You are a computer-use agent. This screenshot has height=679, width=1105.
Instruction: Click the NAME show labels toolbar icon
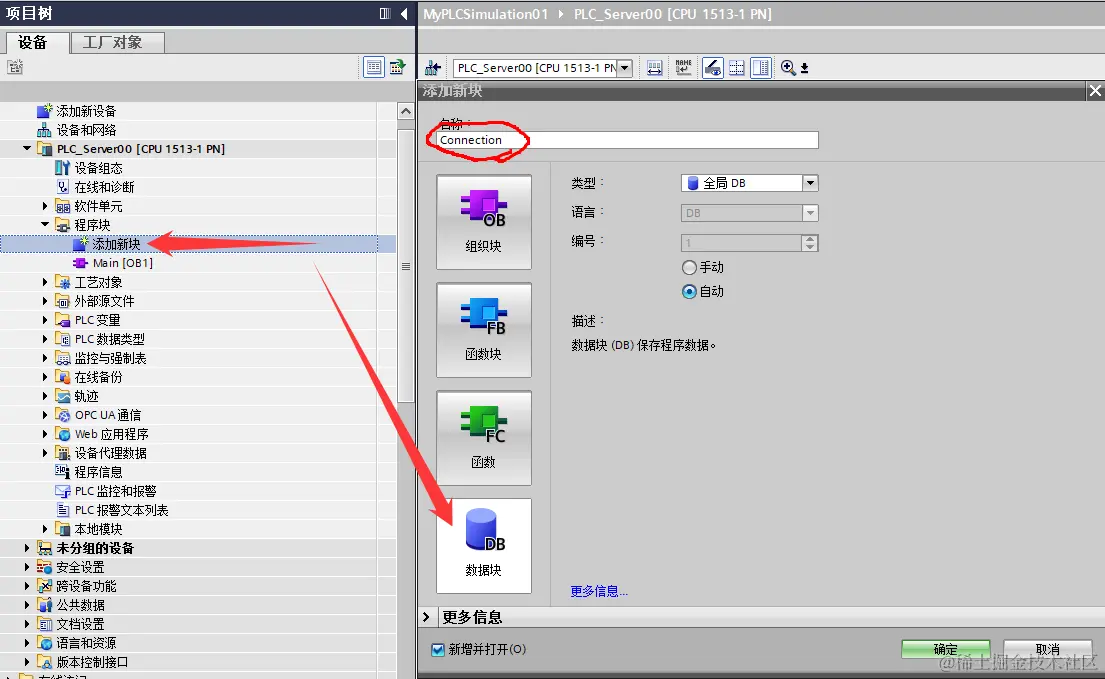683,68
